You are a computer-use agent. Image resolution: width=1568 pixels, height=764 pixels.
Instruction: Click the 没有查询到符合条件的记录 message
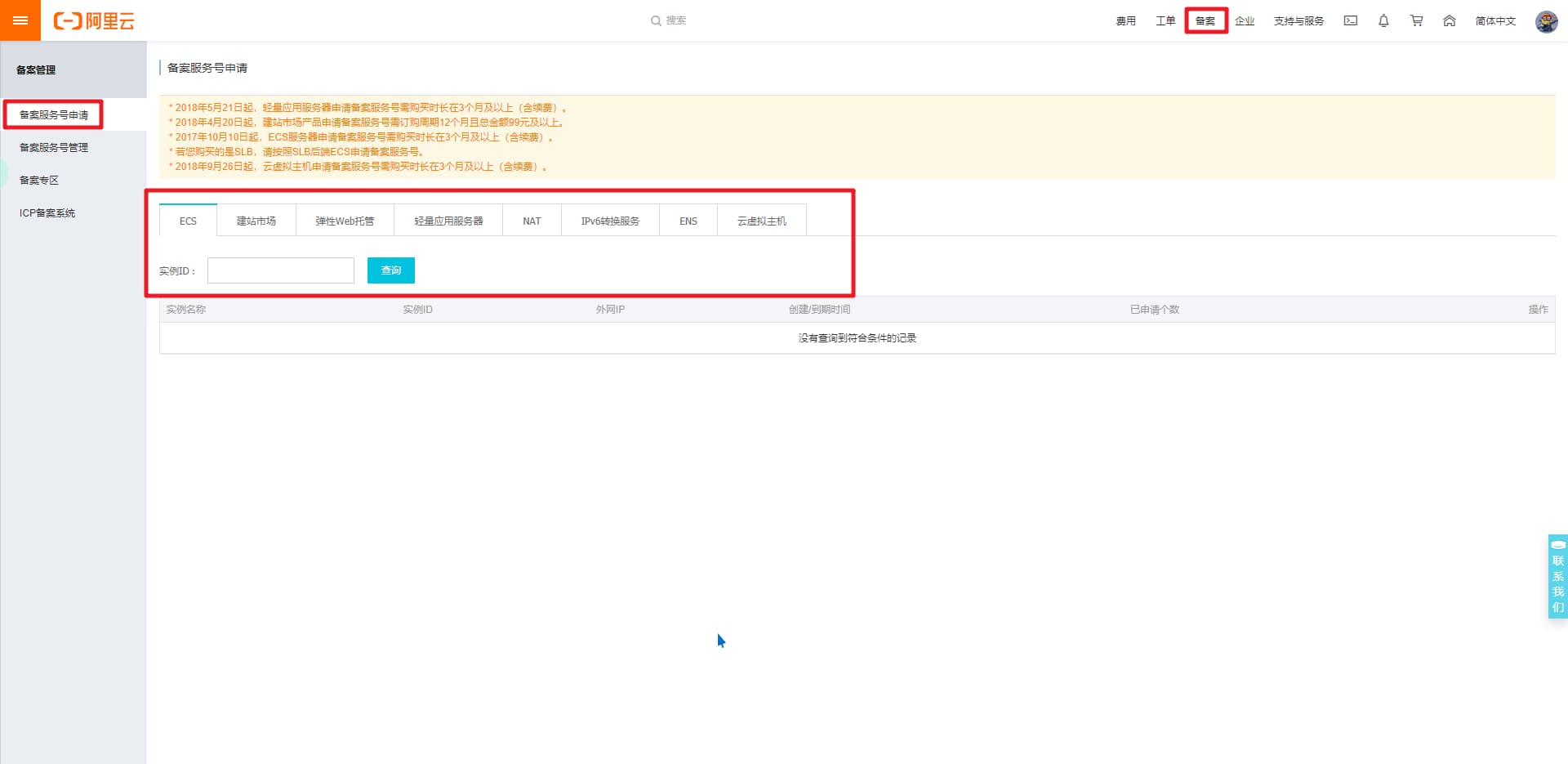(x=857, y=337)
